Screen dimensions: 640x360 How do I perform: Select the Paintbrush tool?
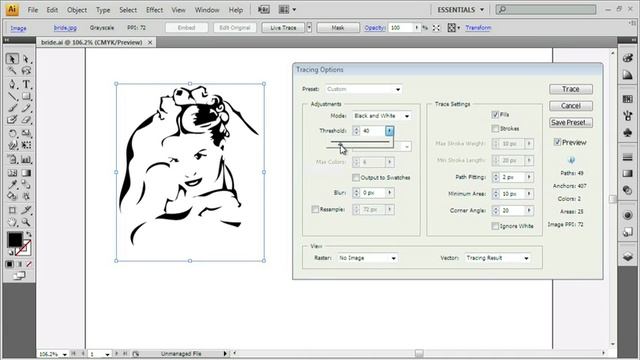pyautogui.click(x=12, y=108)
